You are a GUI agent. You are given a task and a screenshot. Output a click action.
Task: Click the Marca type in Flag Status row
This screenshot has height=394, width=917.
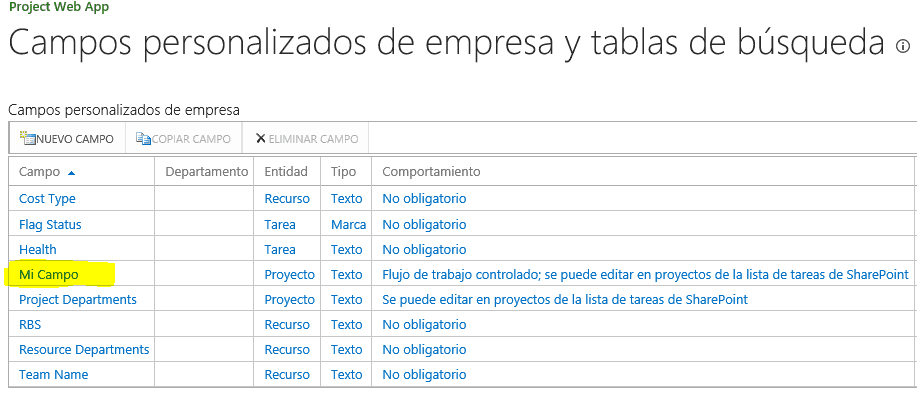349,224
